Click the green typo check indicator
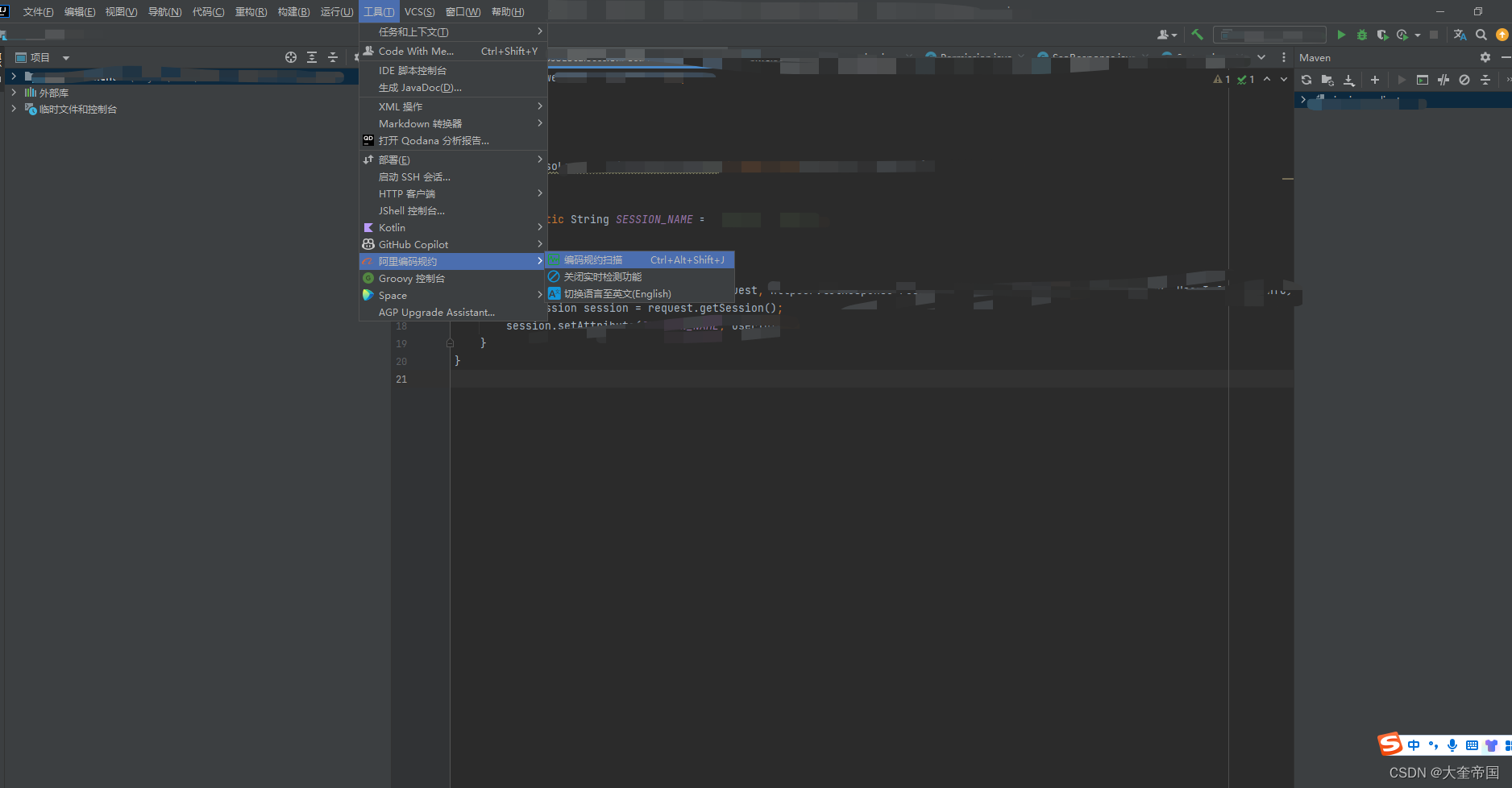The width and height of the screenshot is (1512, 788). point(1246,79)
